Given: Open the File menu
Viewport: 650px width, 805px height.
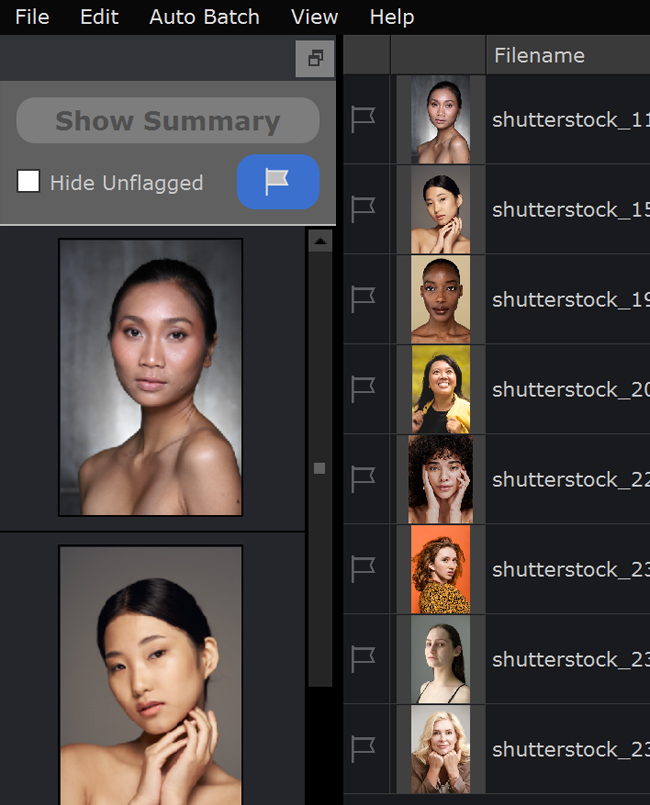Looking at the screenshot, I should (32, 17).
